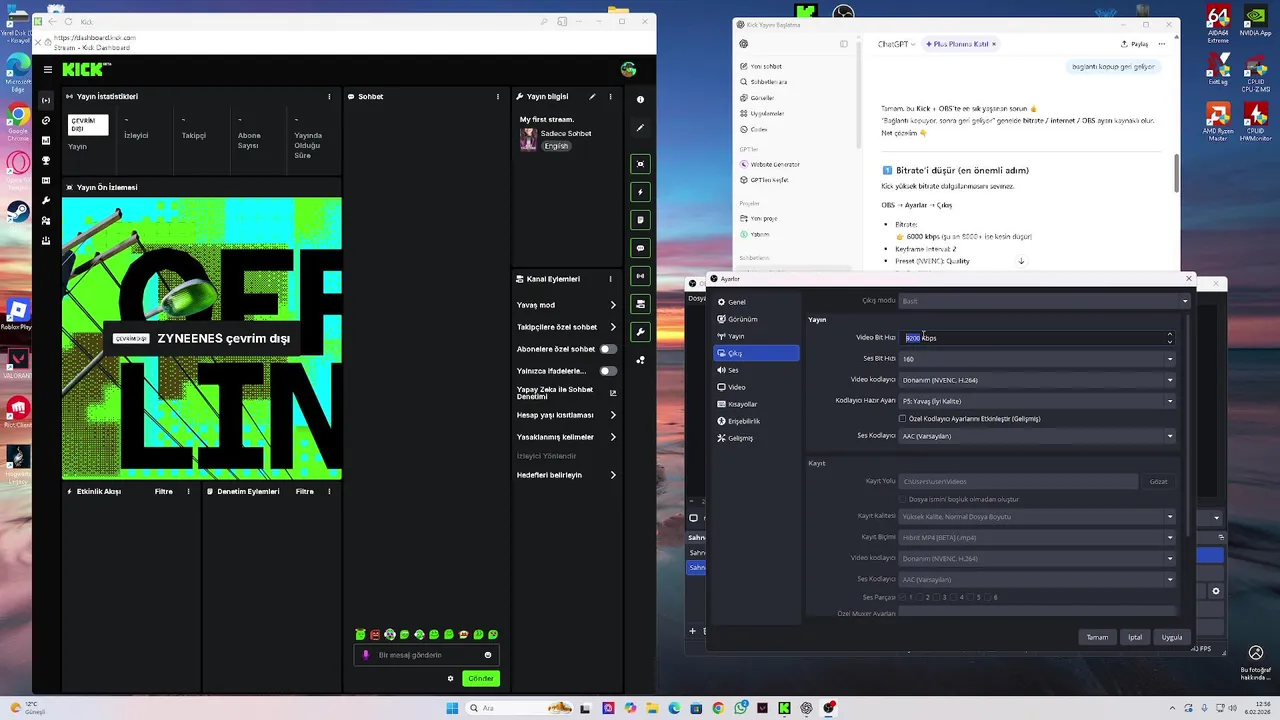Open Kayıt Biçimi dropdown

(x=1037, y=538)
